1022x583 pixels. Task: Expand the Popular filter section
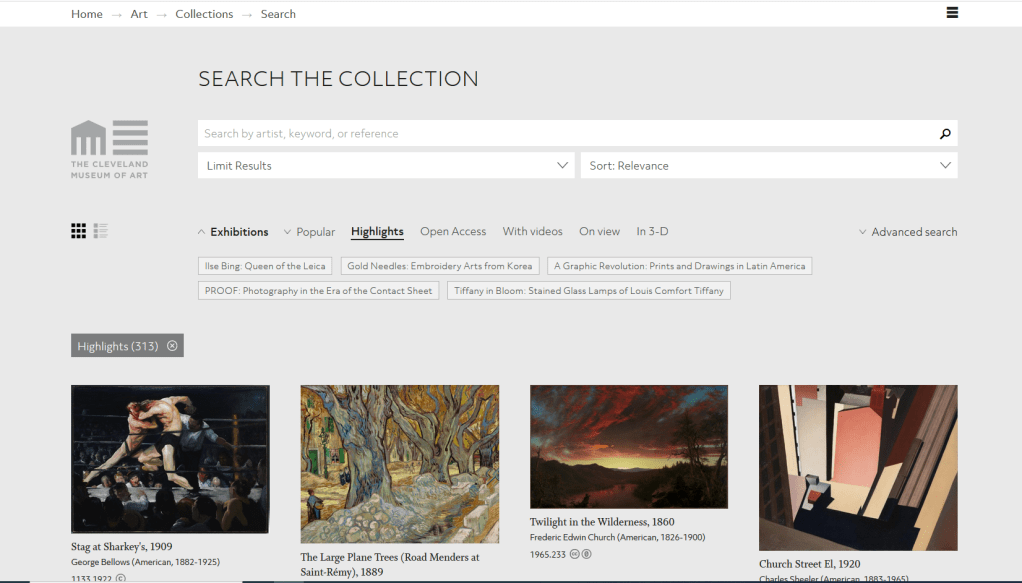[309, 232]
